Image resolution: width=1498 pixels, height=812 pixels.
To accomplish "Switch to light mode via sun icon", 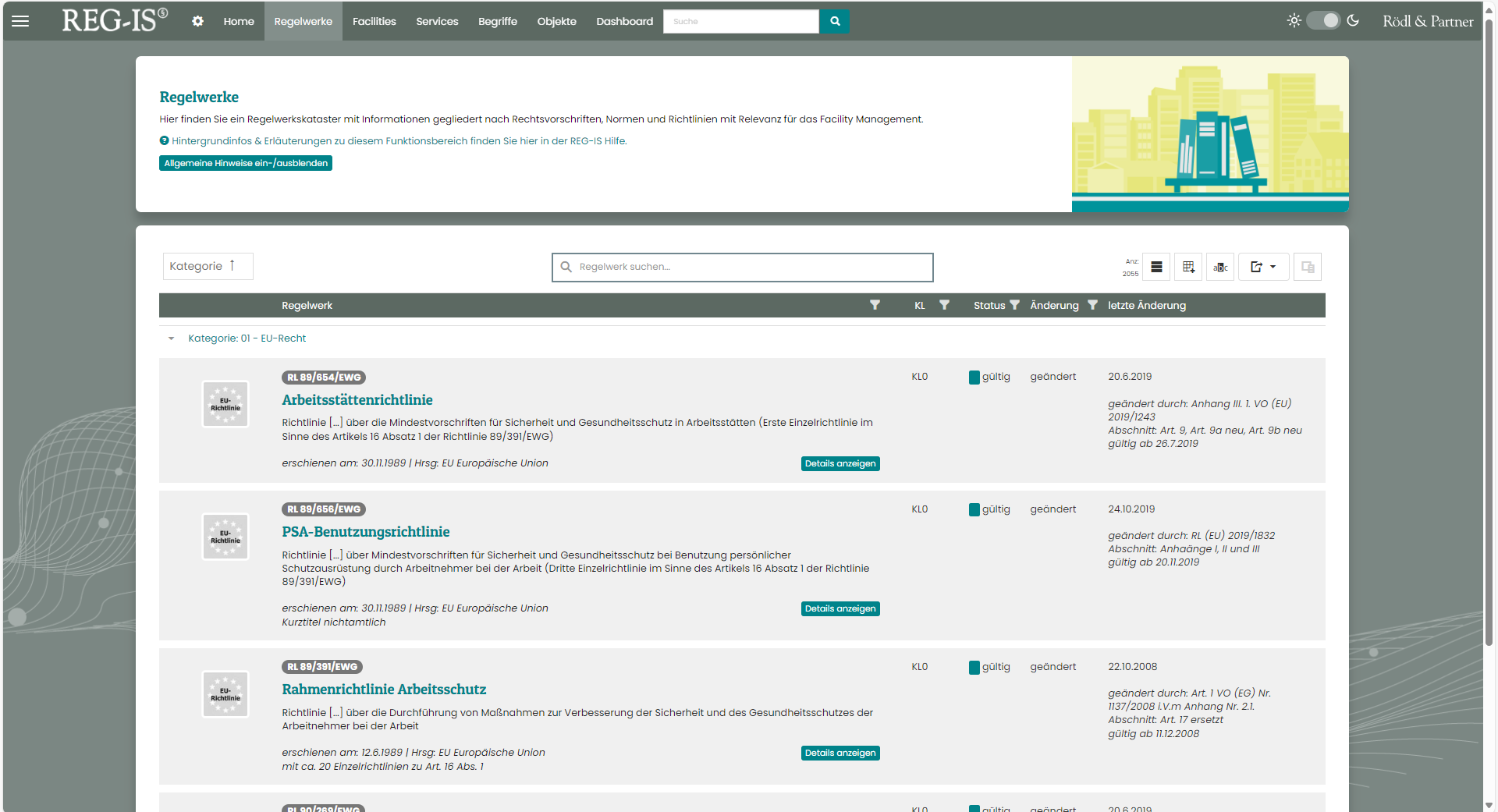I will tap(1294, 21).
